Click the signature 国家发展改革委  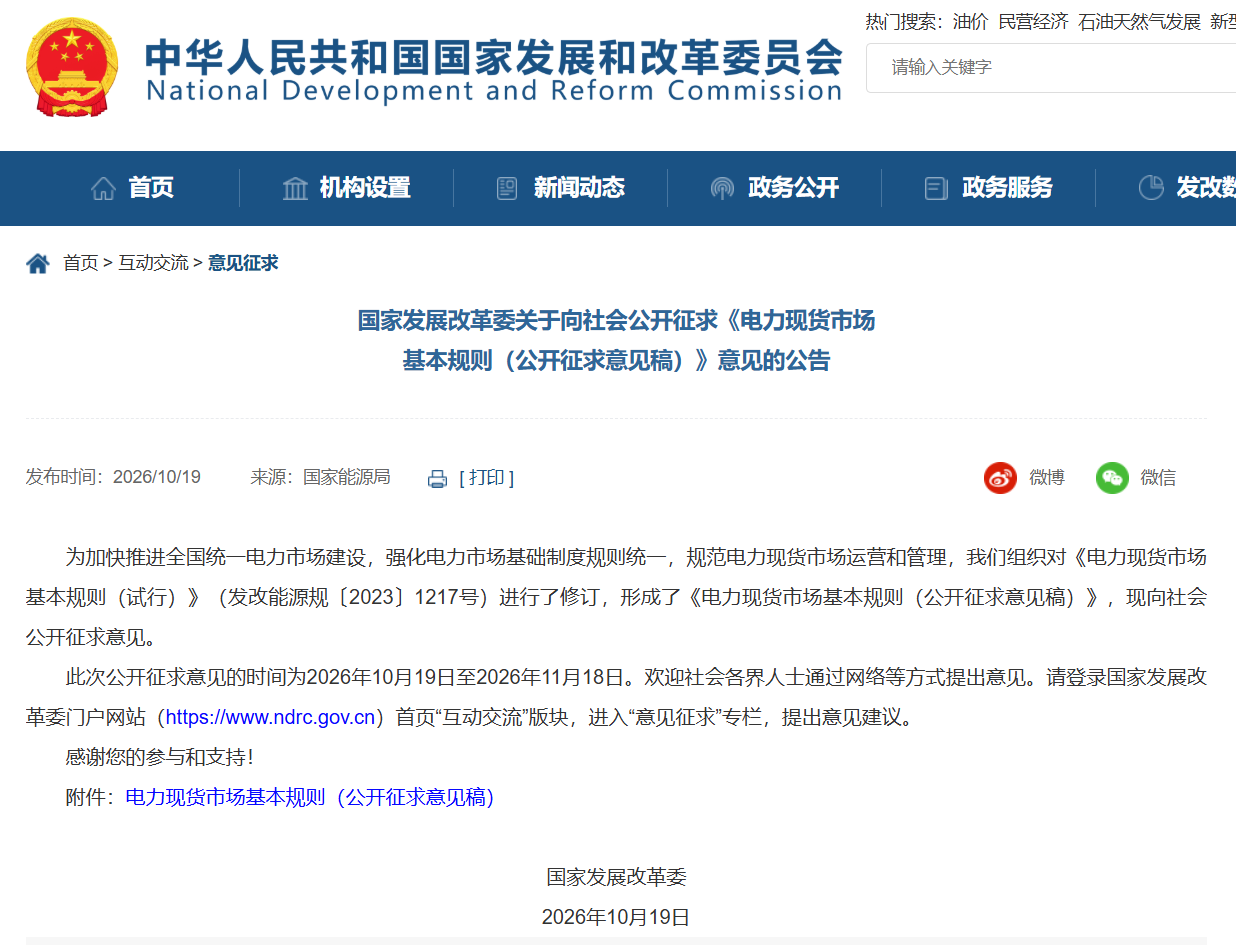tap(617, 877)
